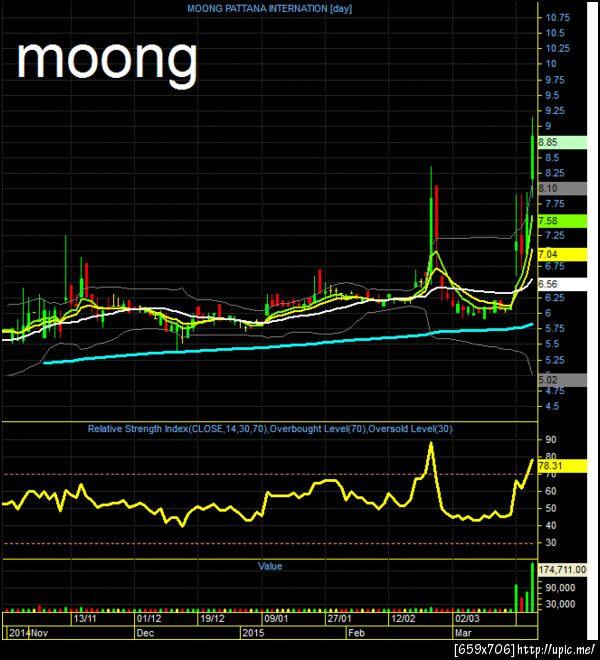This screenshot has height=660, width=600.
Task: Click the 12/02 date marker
Action: click(403, 619)
